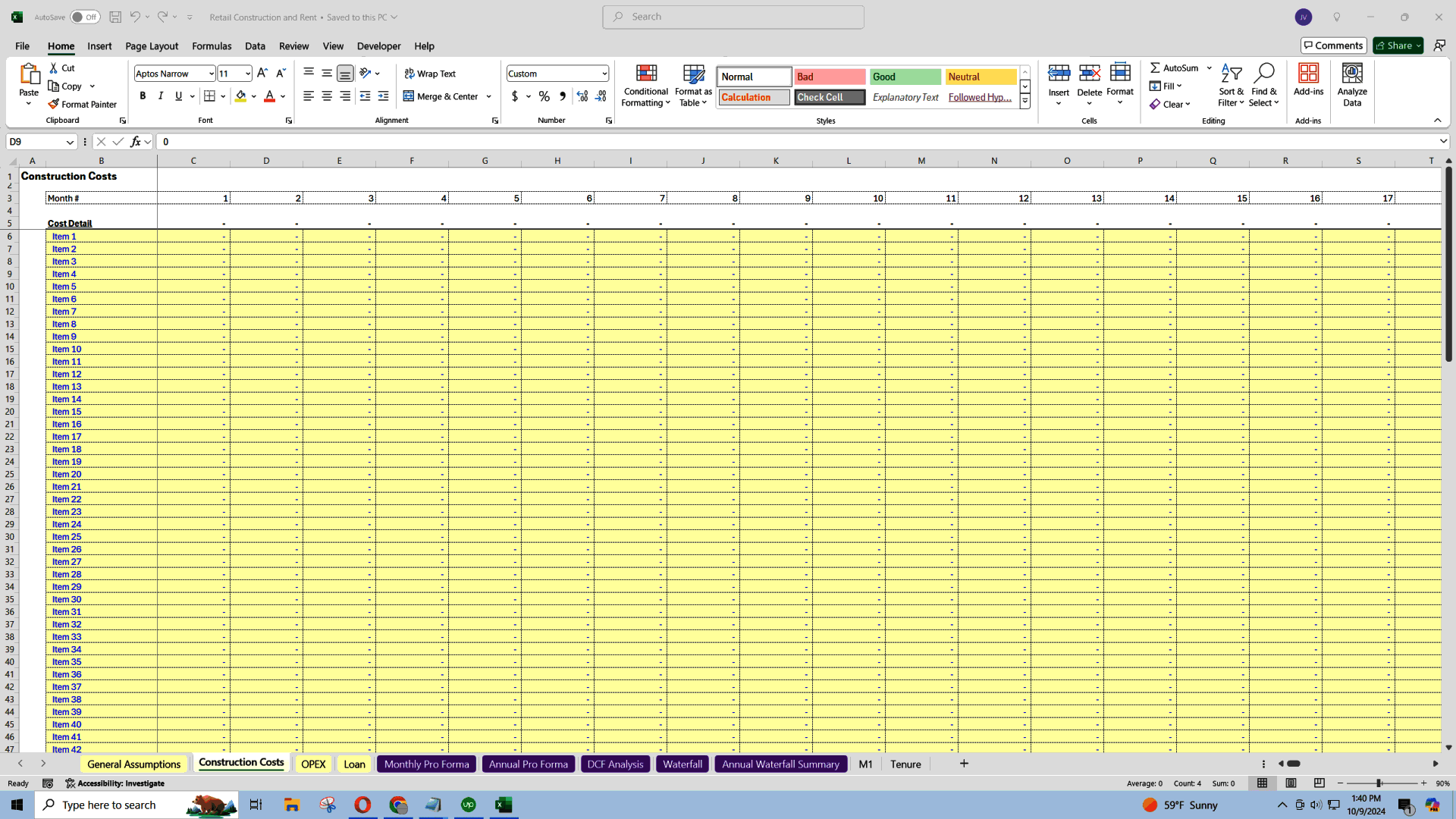Apply the Percent Style number format
1456x819 pixels.
(x=544, y=96)
